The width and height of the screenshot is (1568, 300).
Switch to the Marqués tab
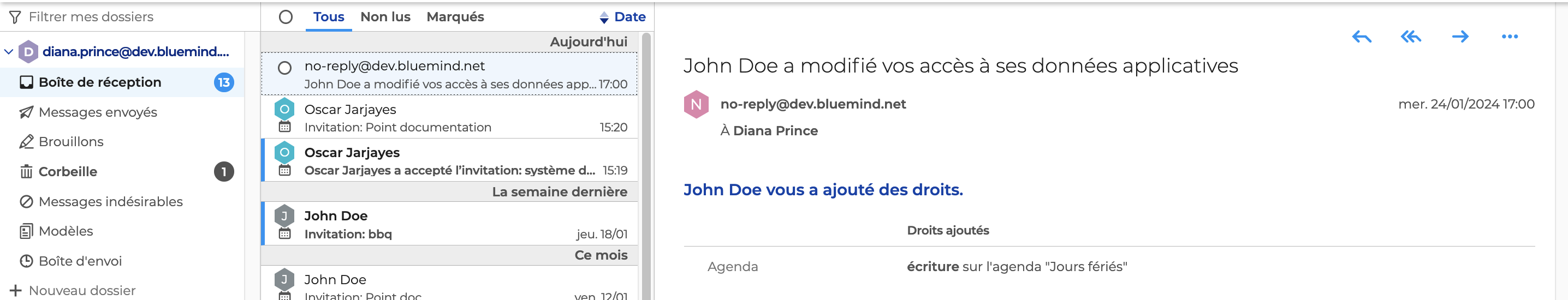pos(455,17)
